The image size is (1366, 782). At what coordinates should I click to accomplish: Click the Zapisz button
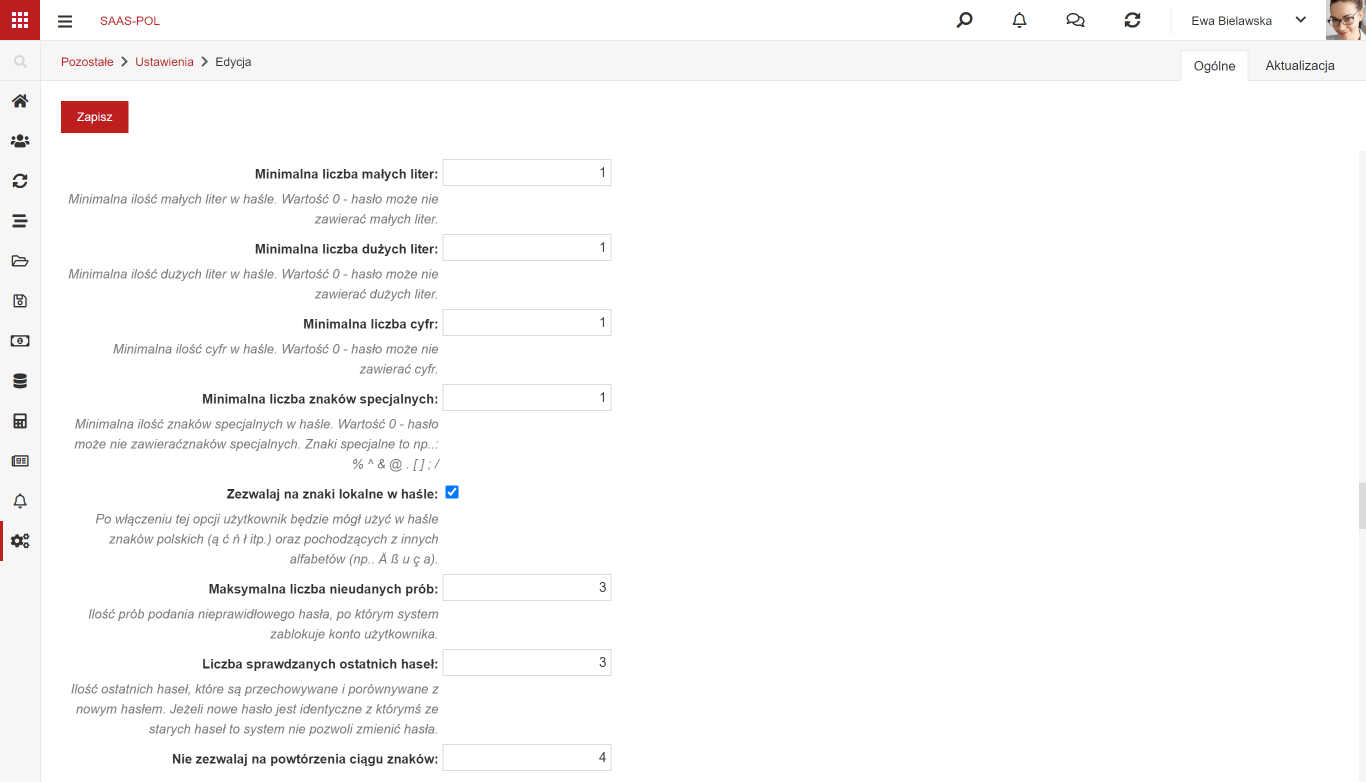[x=95, y=117]
